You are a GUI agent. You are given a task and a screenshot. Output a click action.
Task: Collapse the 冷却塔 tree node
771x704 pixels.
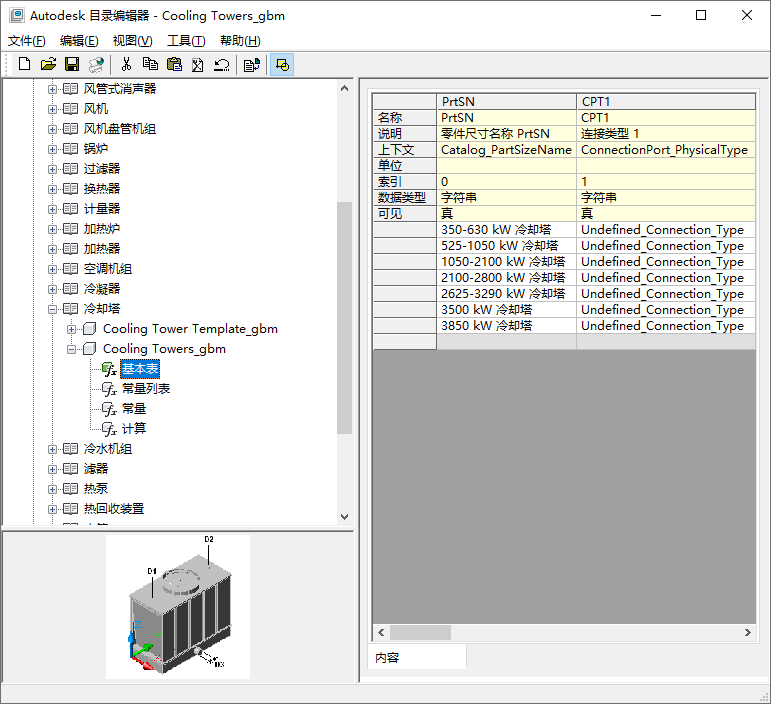52,309
